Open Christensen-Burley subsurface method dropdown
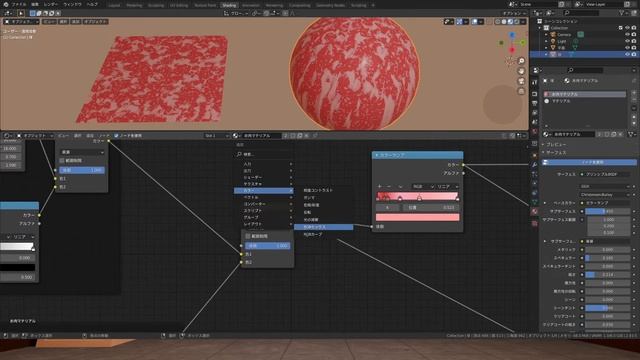Image resolution: width=640 pixels, height=360 pixels. [x=605, y=195]
